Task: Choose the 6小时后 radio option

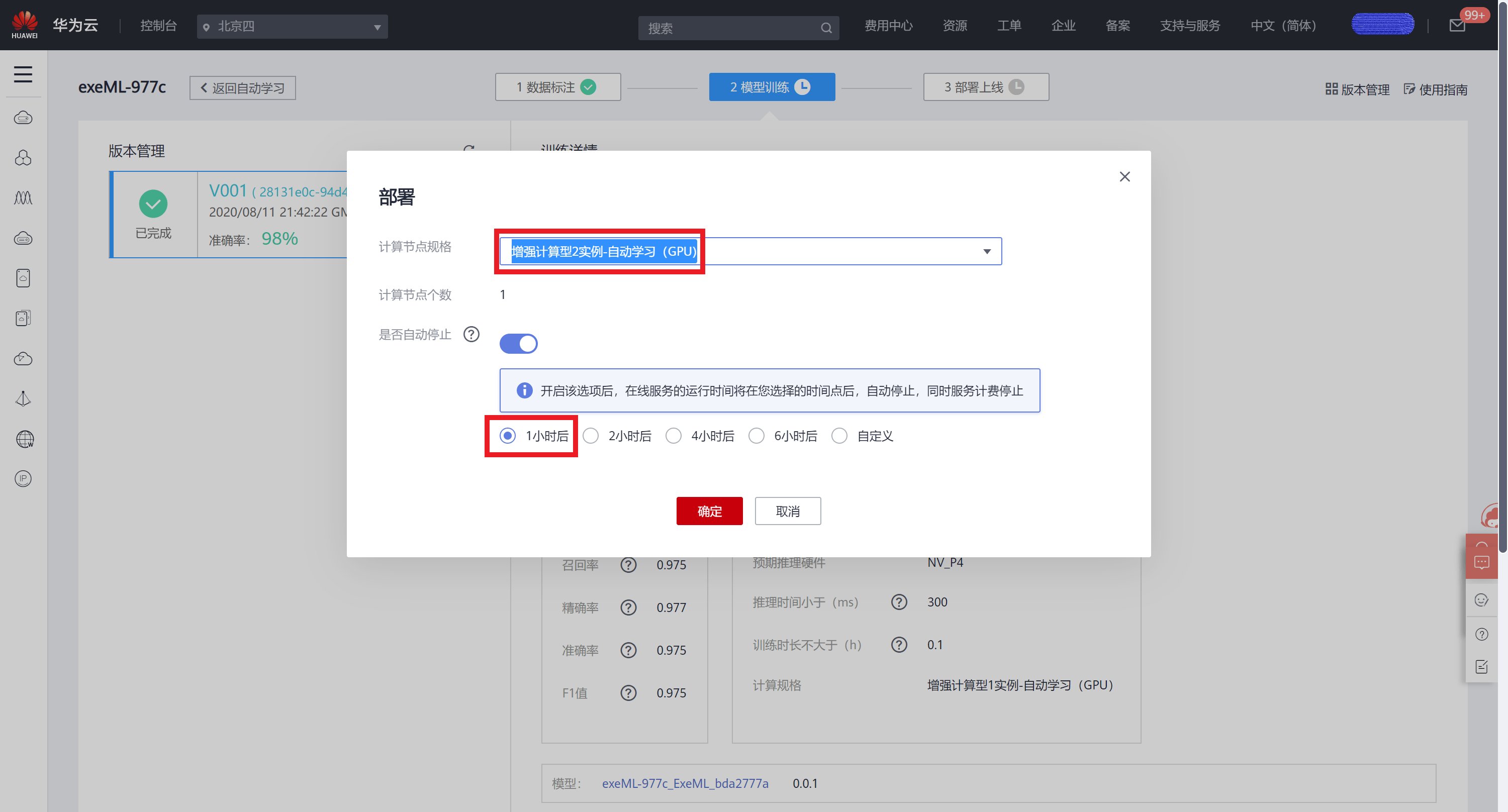Action: pos(757,436)
